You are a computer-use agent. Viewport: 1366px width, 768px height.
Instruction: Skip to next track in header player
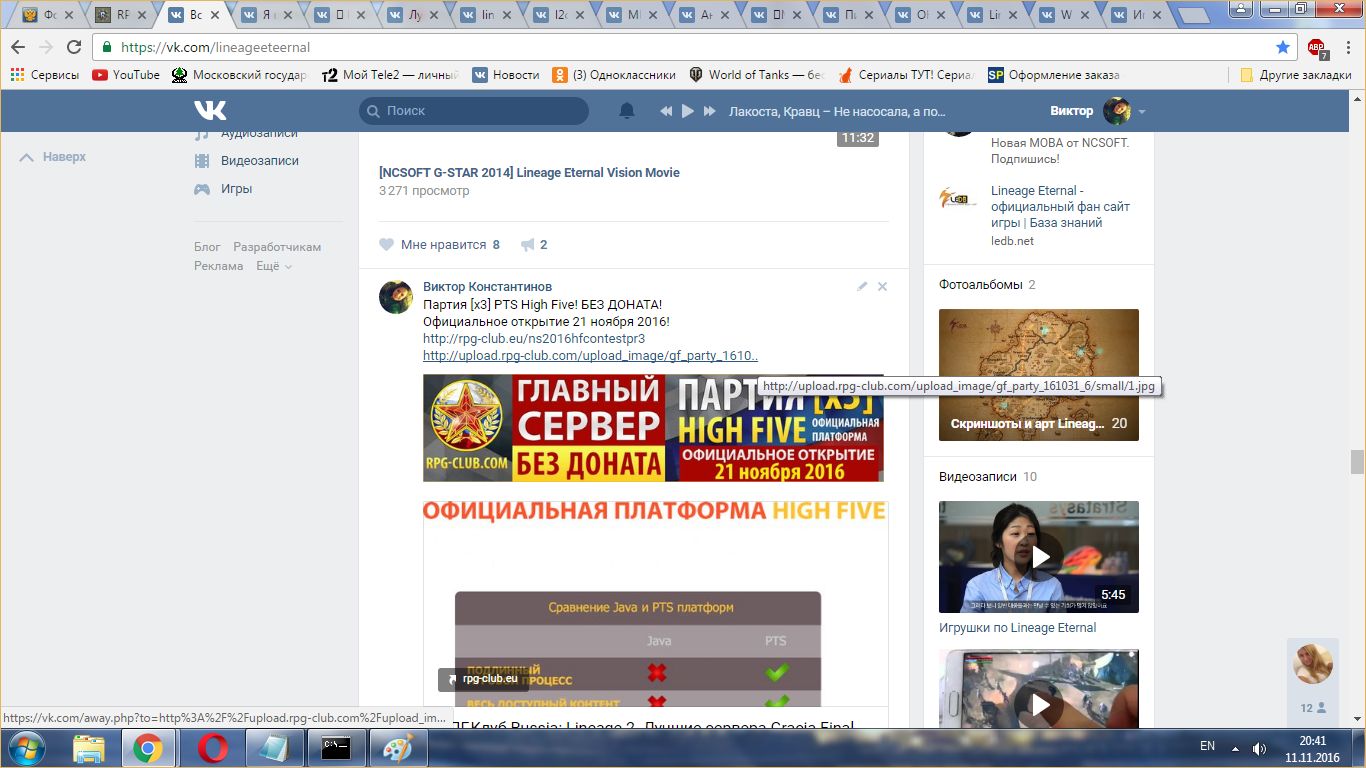[x=710, y=111]
